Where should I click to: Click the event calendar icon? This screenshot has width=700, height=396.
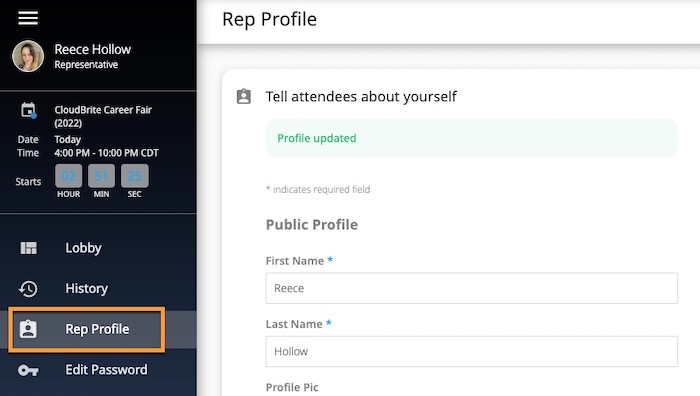point(29,110)
